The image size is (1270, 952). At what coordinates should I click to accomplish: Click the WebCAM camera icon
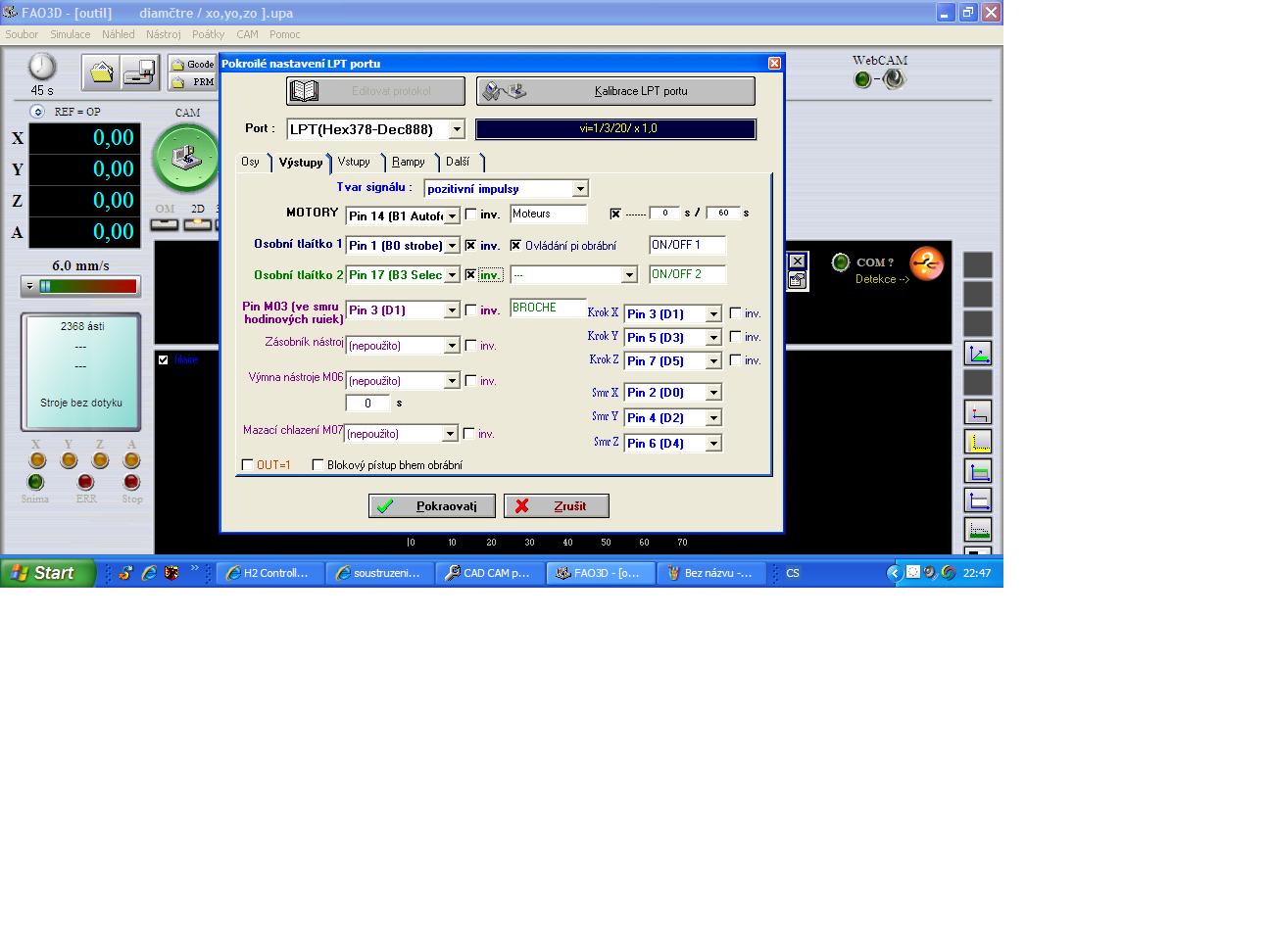[894, 80]
